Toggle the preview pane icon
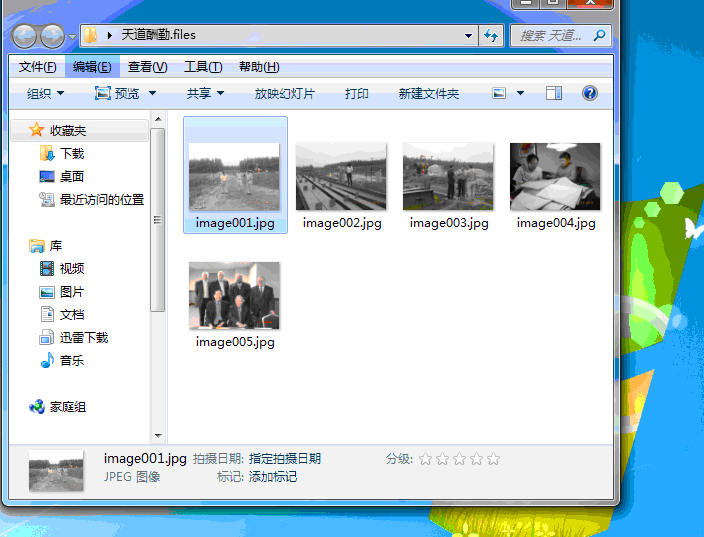This screenshot has width=704, height=537. click(554, 93)
